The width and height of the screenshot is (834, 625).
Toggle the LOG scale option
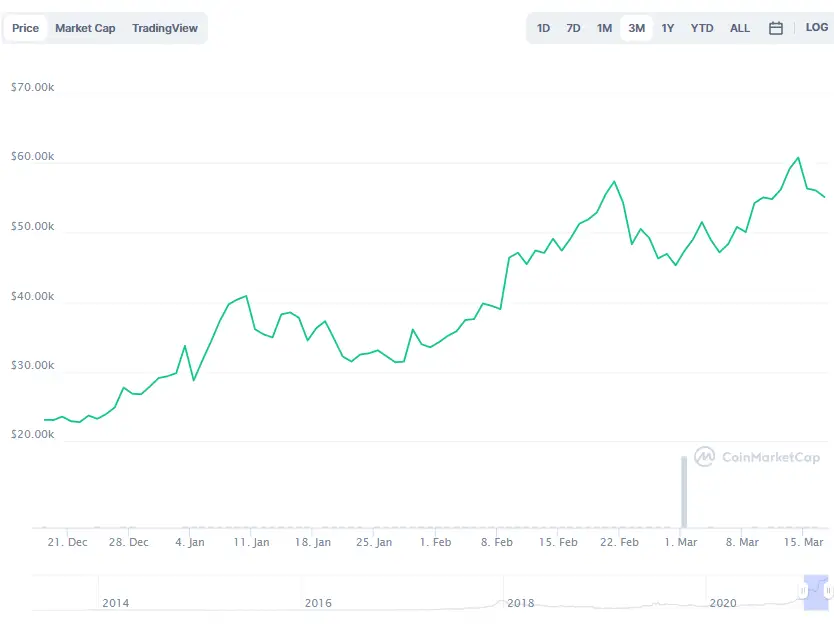[816, 28]
